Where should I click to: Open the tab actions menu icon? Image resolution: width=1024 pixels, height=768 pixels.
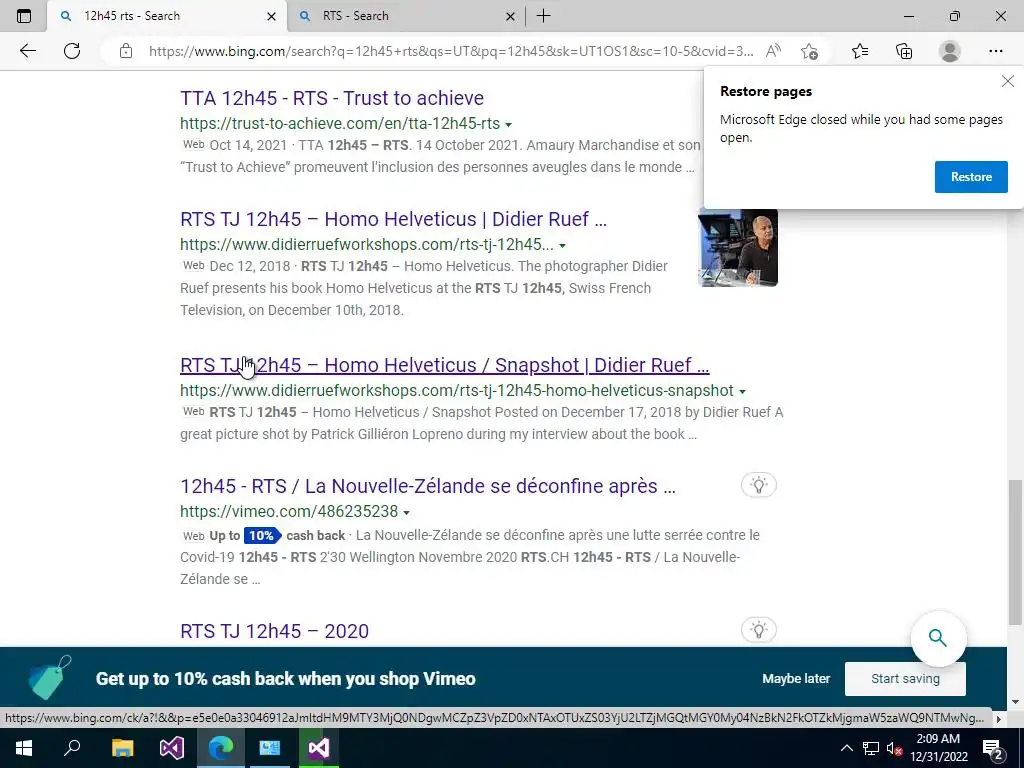(x=24, y=16)
